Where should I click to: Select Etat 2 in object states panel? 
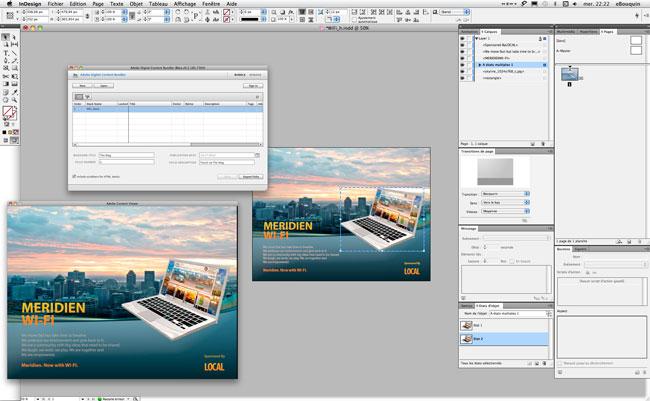(504, 339)
